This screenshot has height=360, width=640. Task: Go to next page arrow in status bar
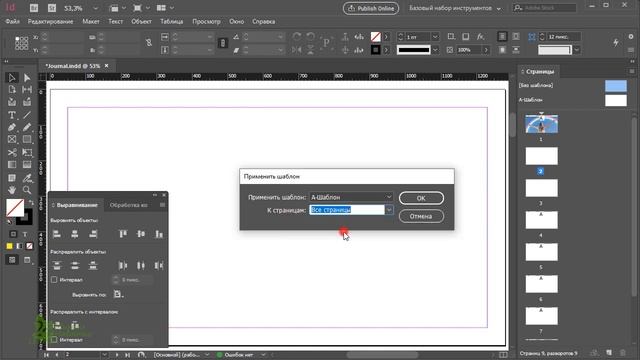117,355
